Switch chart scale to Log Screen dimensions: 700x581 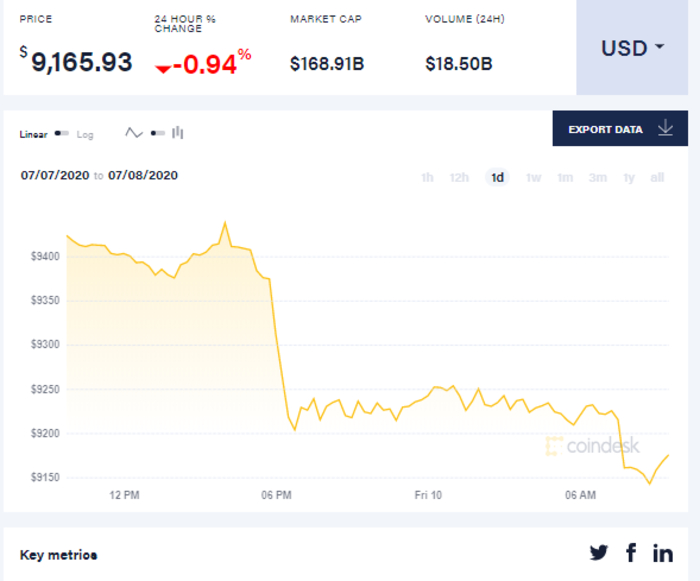[x=85, y=134]
